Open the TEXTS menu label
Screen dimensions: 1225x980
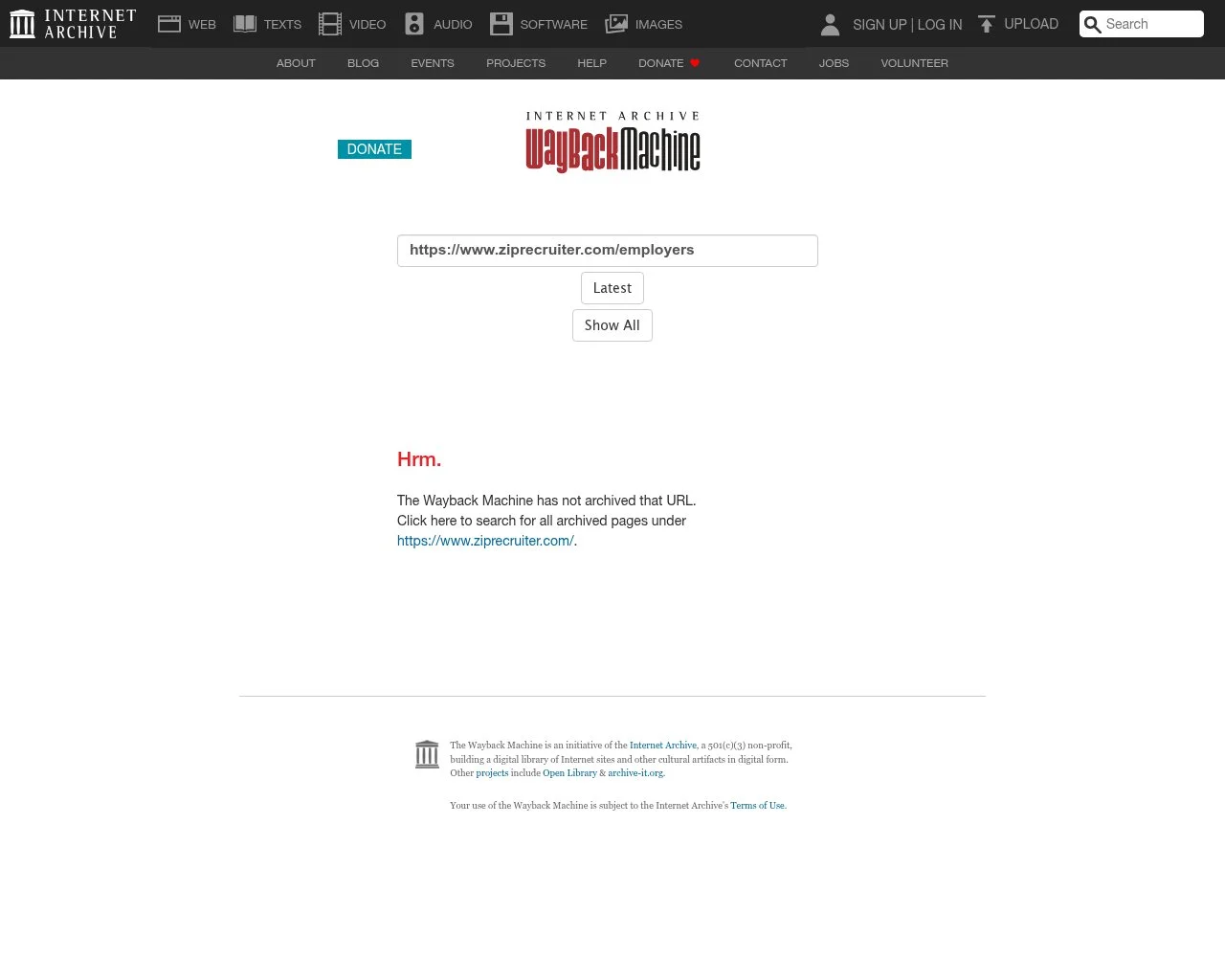(282, 25)
